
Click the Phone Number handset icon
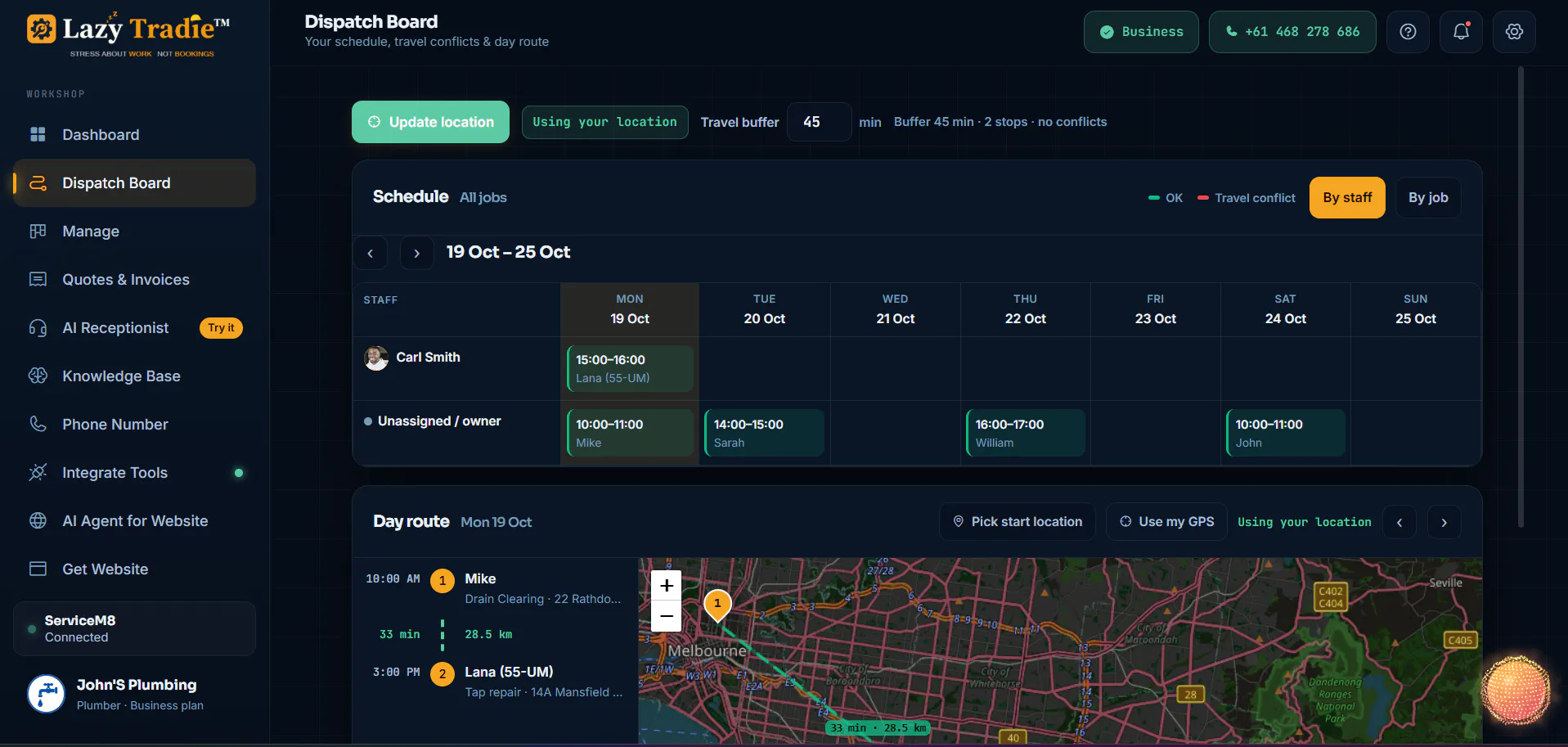pos(38,424)
